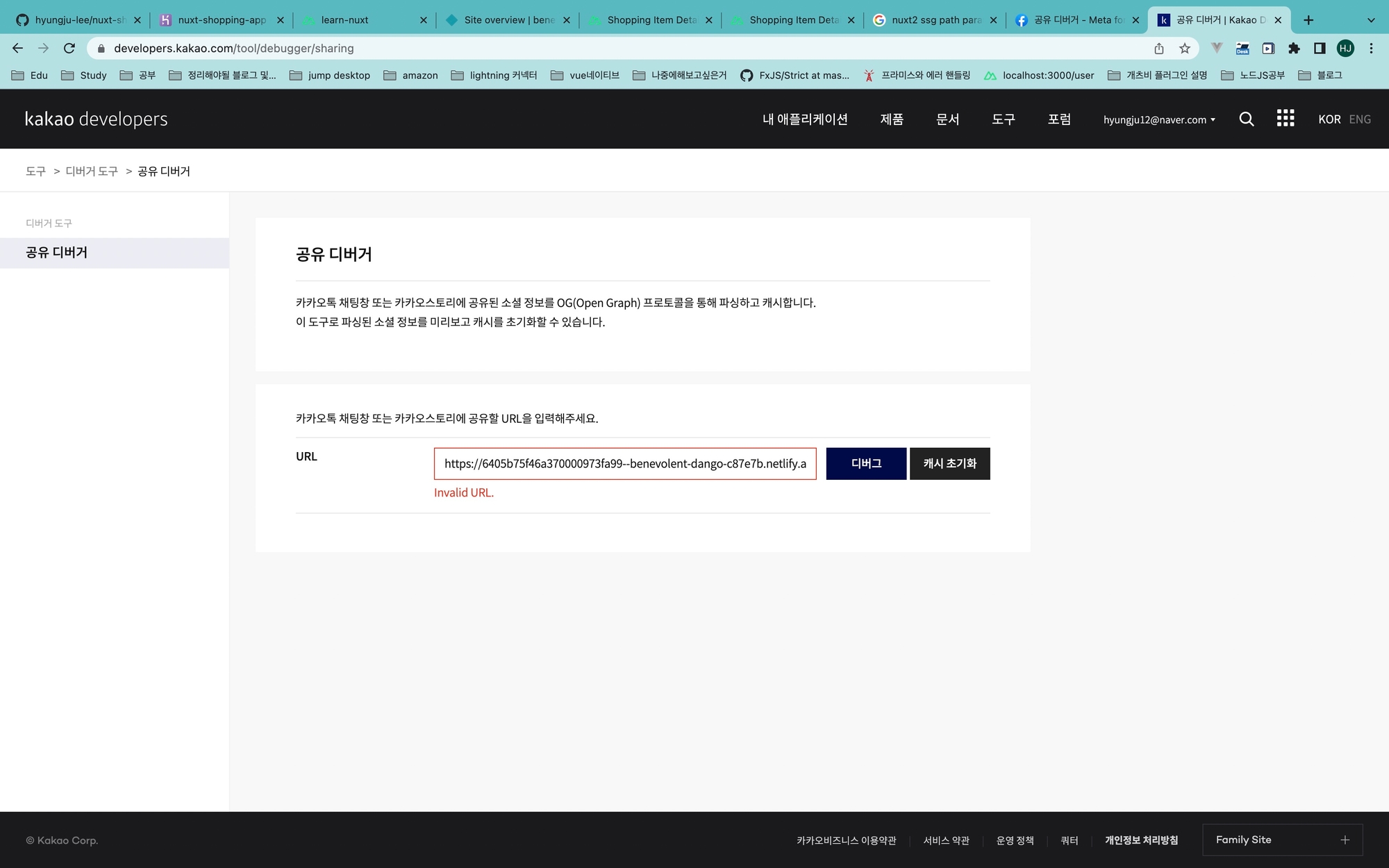Click the URL input field
The height and width of the screenshot is (868, 1389).
(625, 464)
